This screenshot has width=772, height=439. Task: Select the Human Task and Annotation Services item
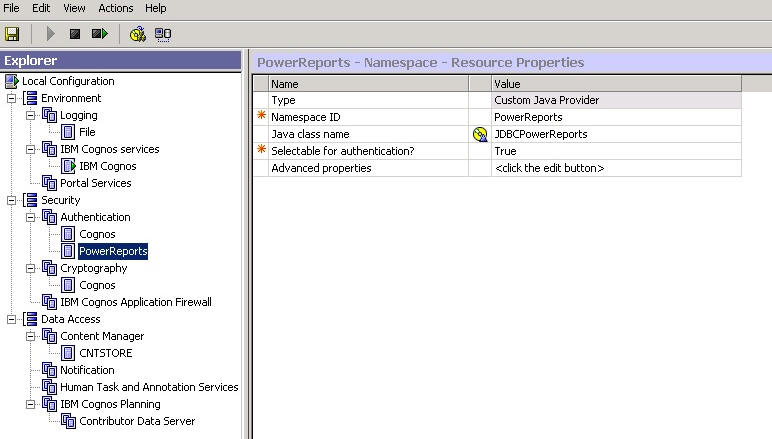[x=149, y=387]
